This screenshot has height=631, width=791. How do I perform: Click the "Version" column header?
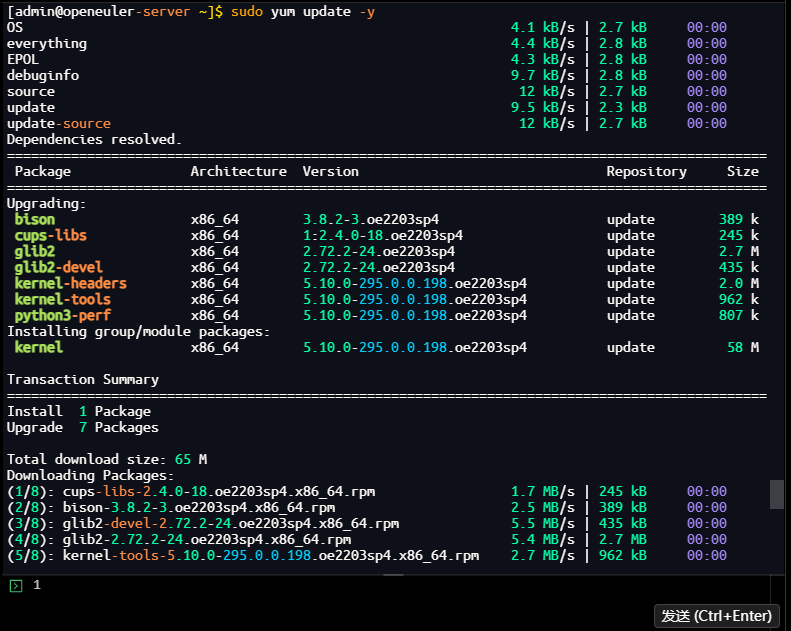click(330, 171)
